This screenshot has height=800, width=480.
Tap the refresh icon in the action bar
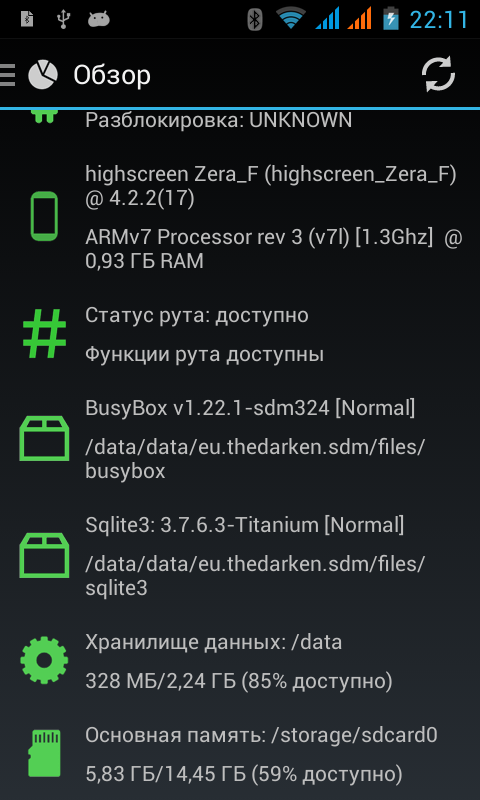pyautogui.click(x=438, y=74)
